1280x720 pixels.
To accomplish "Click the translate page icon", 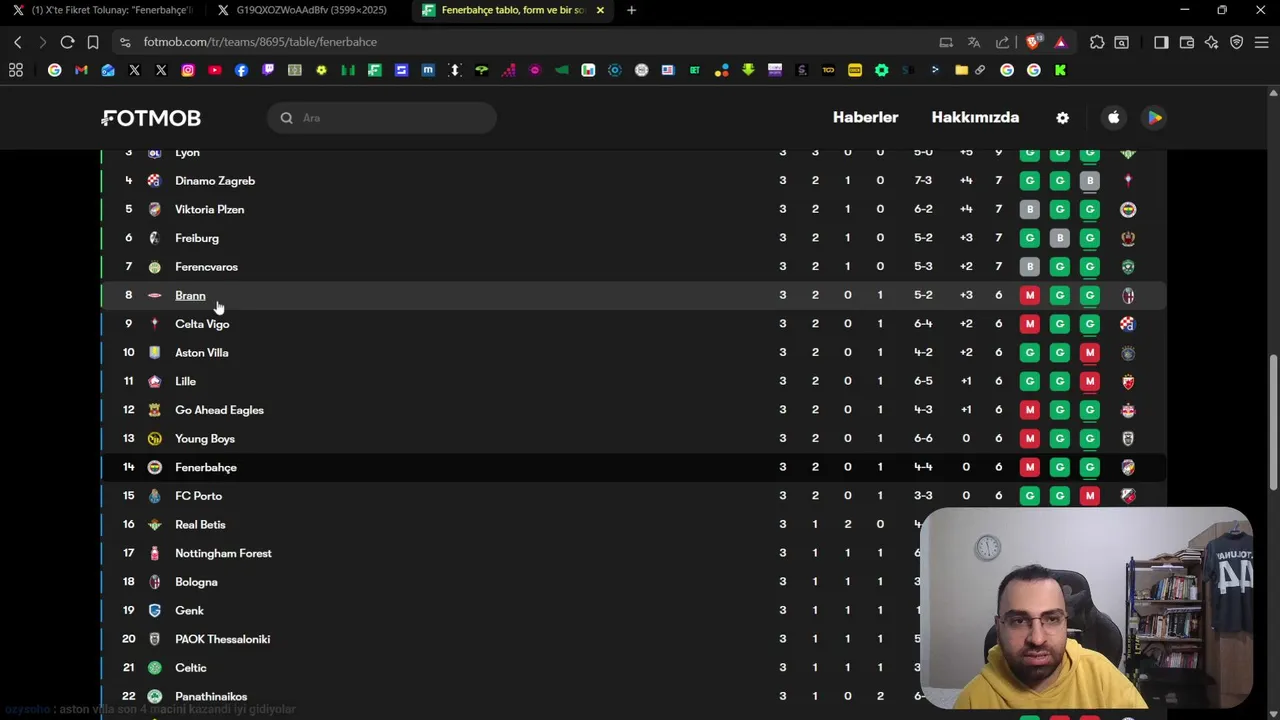I will pyautogui.click(x=974, y=42).
